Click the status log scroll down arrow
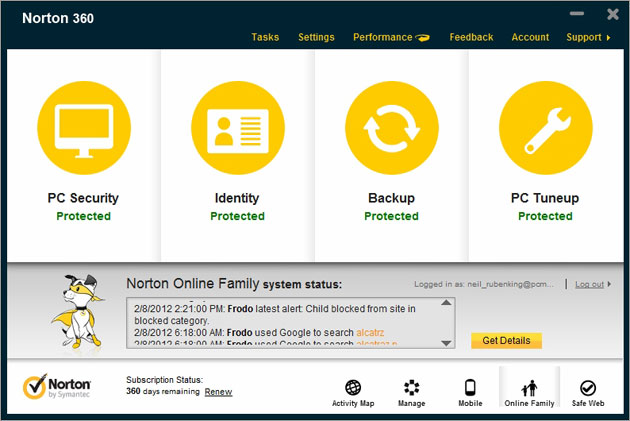The height and width of the screenshot is (421, 630). (x=446, y=343)
